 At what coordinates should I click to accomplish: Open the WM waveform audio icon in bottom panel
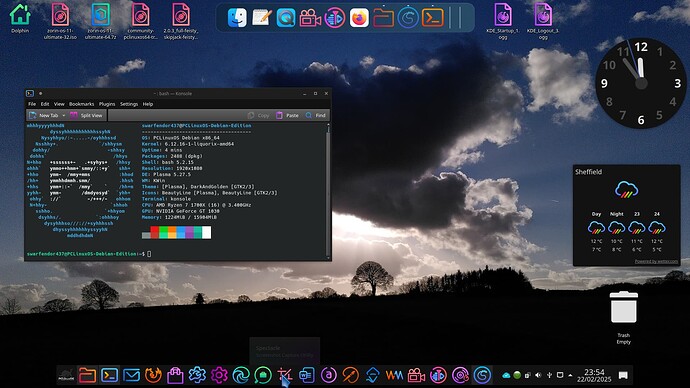[394, 375]
